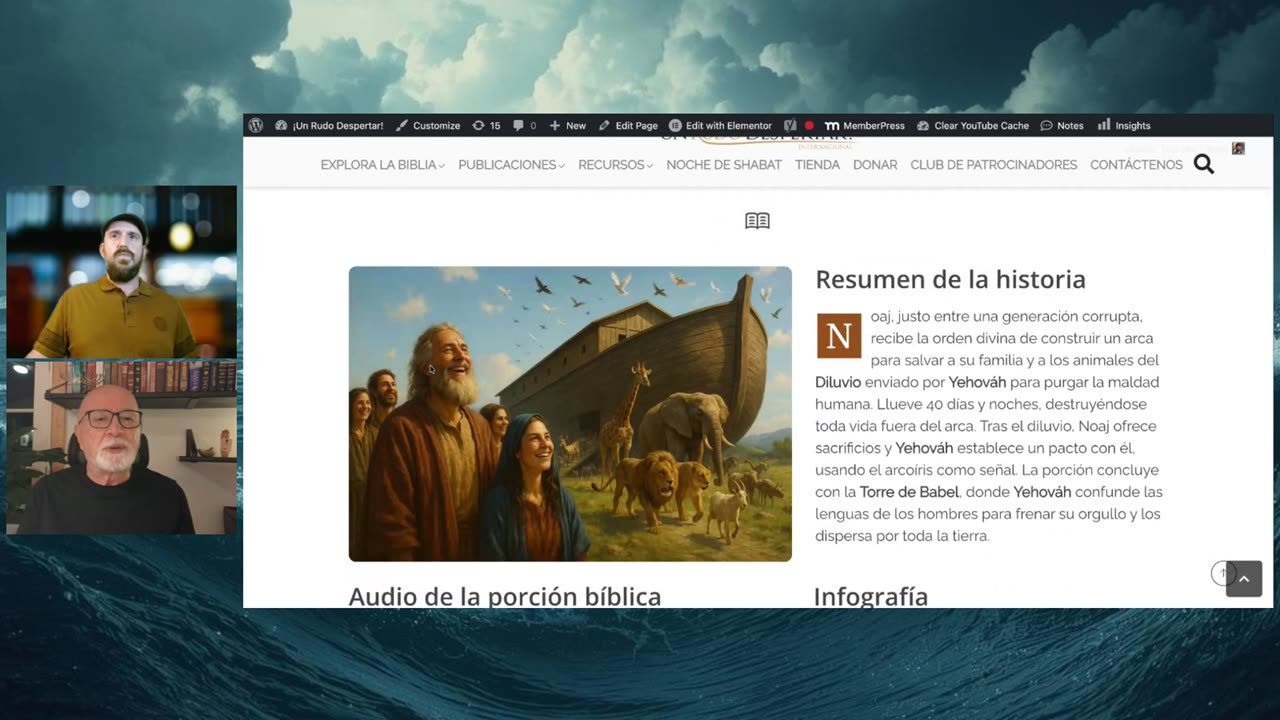Expand the PUBLICACIONES menu
This screenshot has height=720, width=1280.
coord(511,165)
